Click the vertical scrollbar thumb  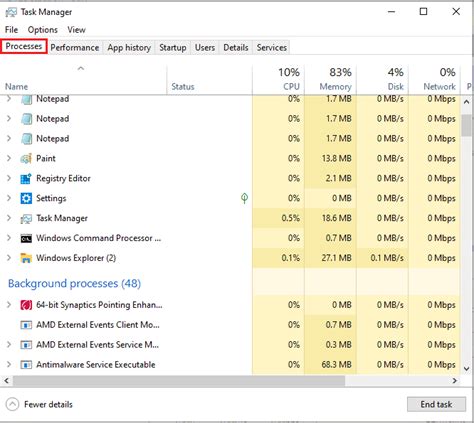point(467,125)
